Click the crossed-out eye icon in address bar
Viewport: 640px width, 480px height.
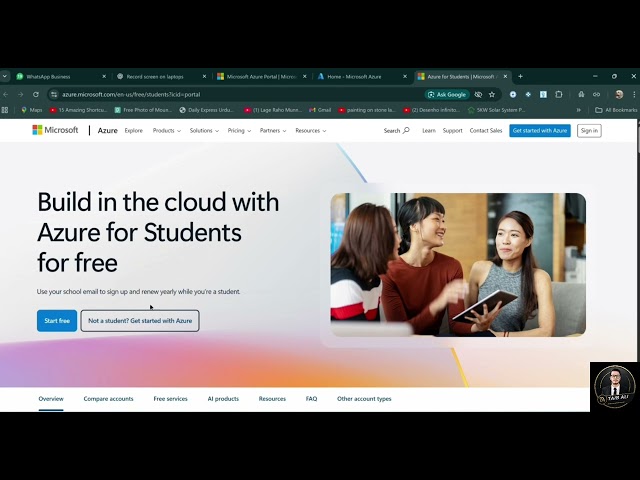tap(478, 94)
